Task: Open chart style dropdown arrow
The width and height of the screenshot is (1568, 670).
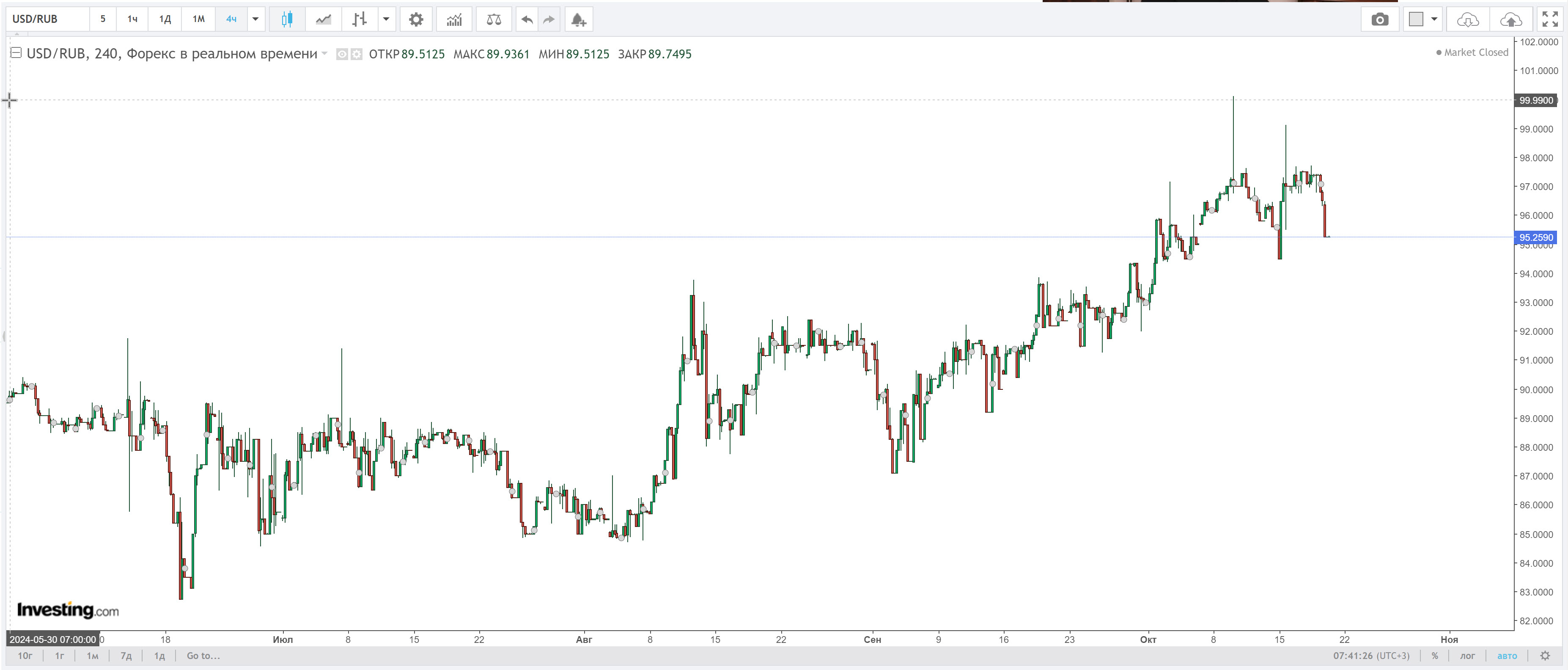Action: tap(386, 19)
